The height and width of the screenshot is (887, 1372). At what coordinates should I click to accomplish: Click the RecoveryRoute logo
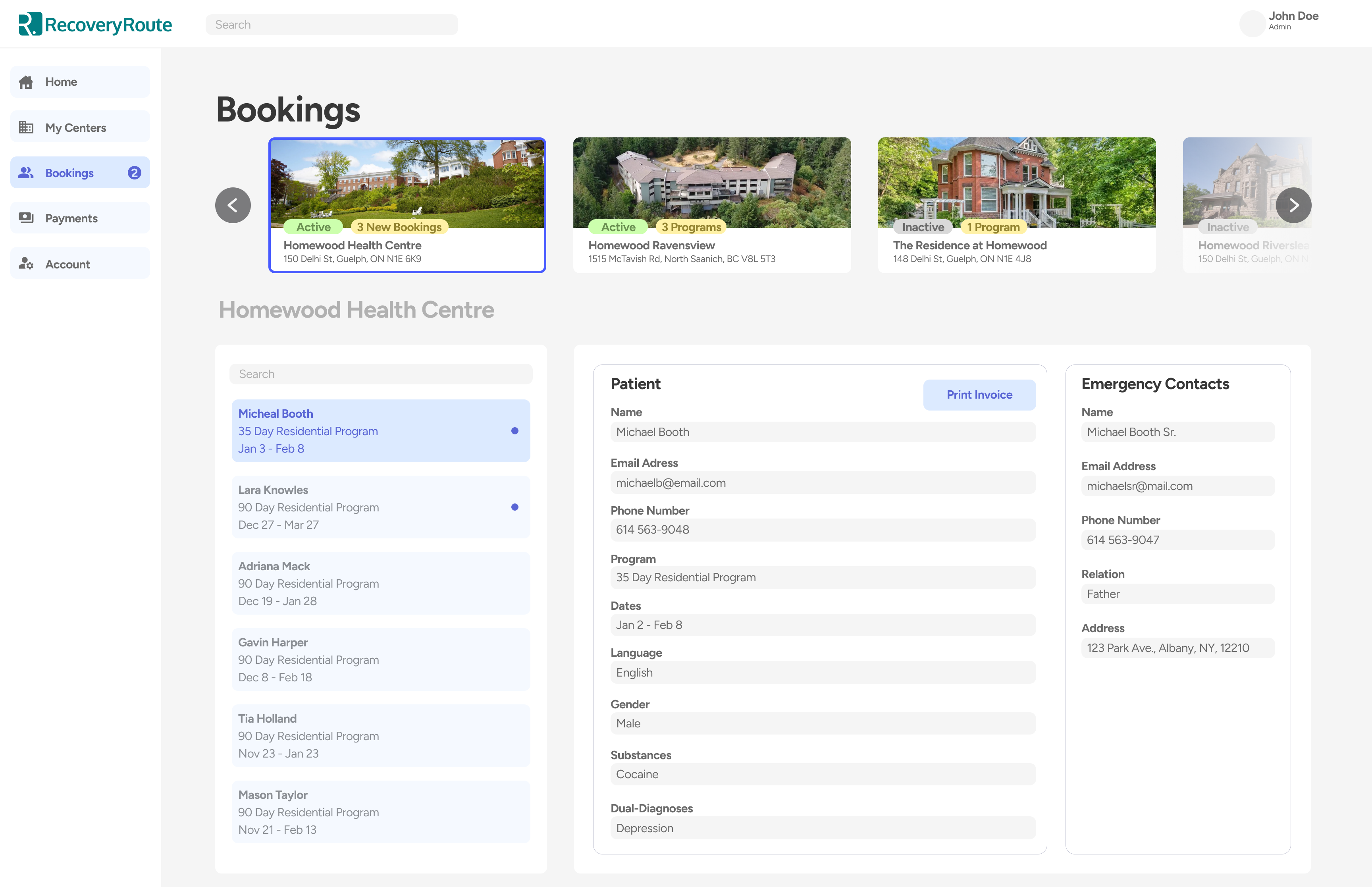coord(95,24)
